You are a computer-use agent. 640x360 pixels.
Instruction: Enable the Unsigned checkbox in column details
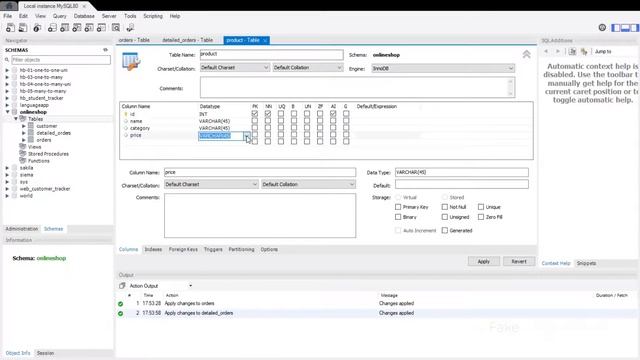[445, 217]
